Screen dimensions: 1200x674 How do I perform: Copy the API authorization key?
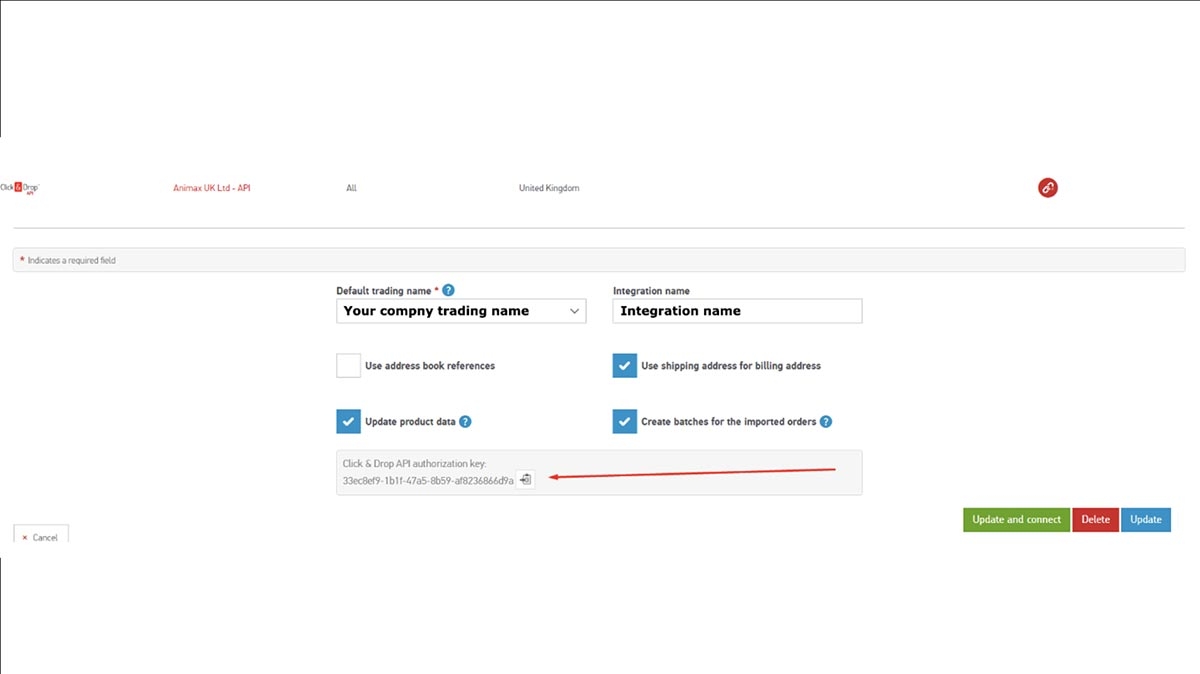click(x=526, y=479)
